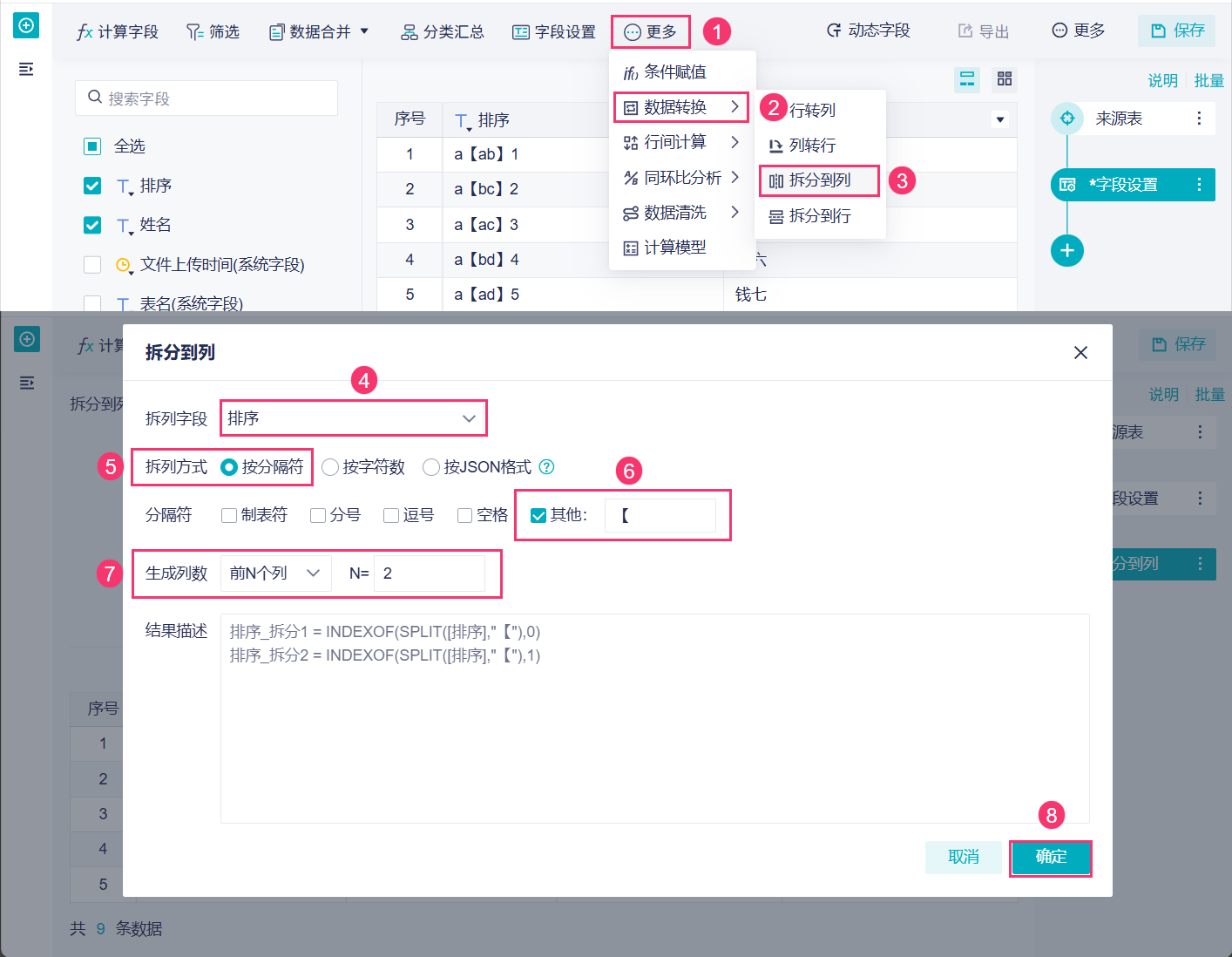This screenshot has width=1232, height=957.
Task: Click the cell 'a【ab】1'
Action: point(486,154)
